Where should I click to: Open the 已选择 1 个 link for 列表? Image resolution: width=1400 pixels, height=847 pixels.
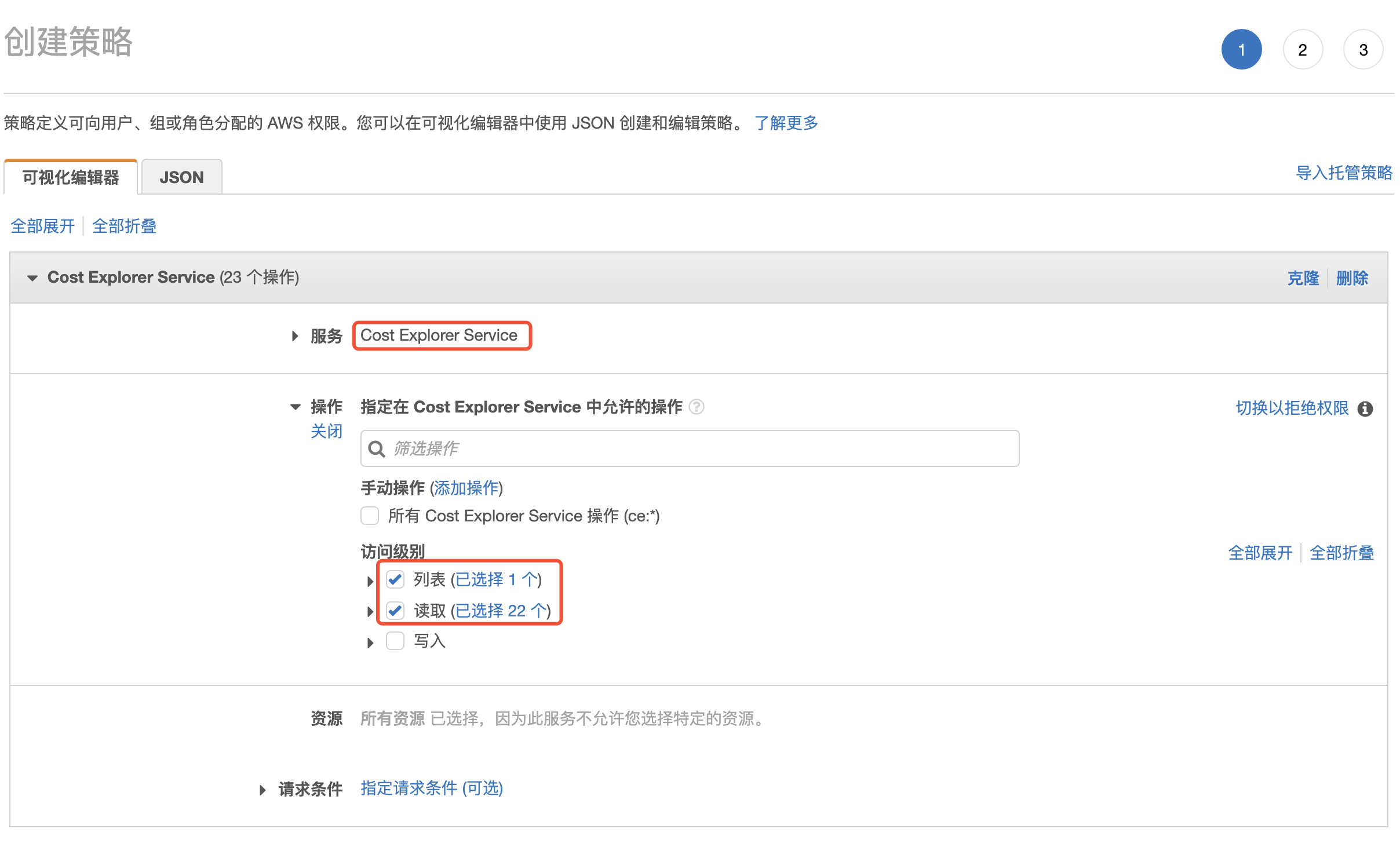496,579
